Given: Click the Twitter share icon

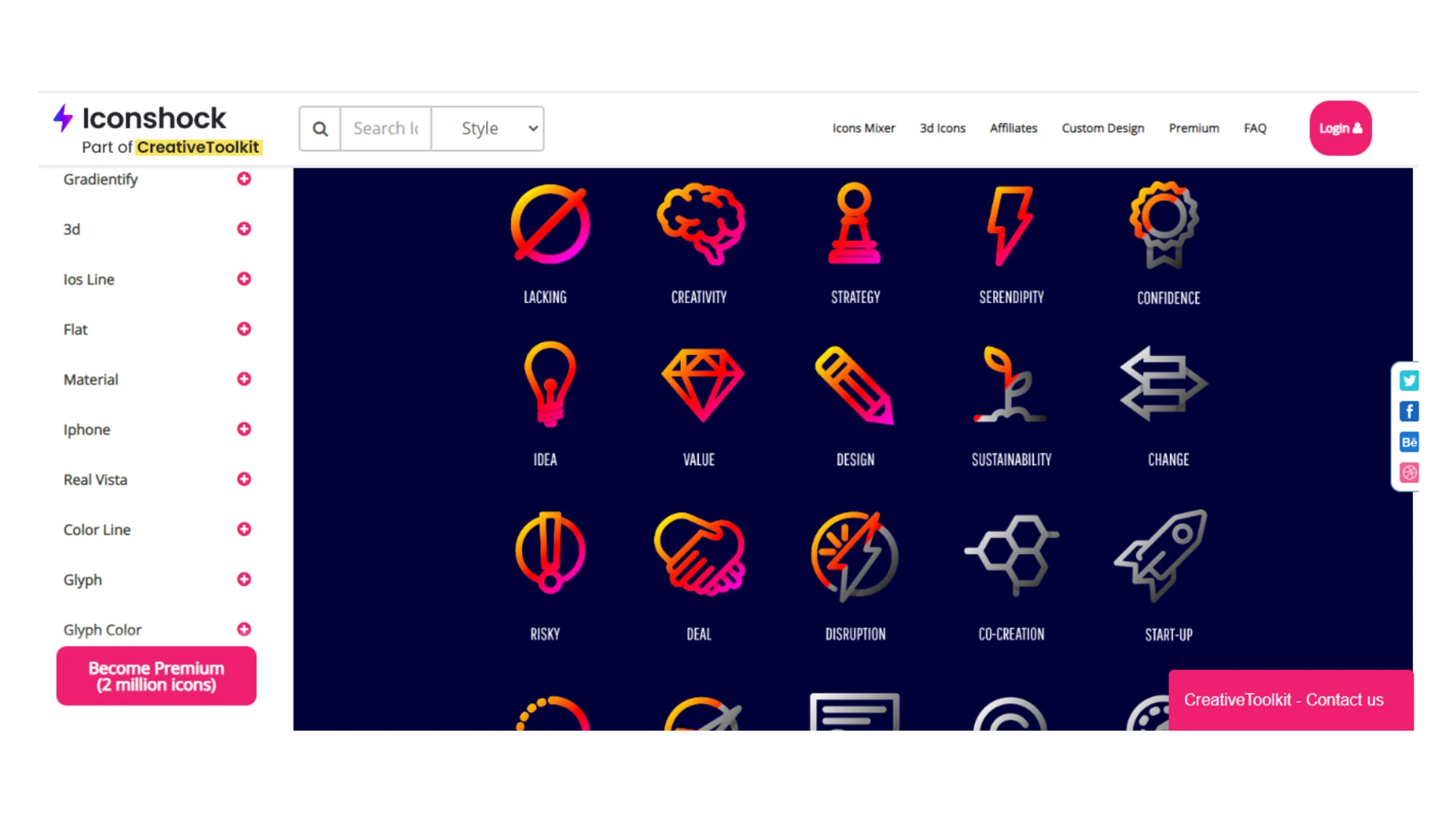Looking at the screenshot, I should point(1409,380).
